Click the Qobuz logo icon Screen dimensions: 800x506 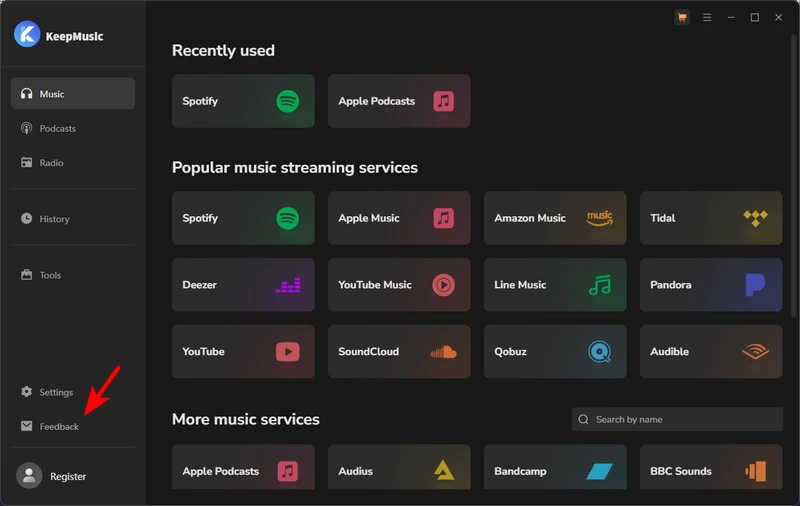599,352
